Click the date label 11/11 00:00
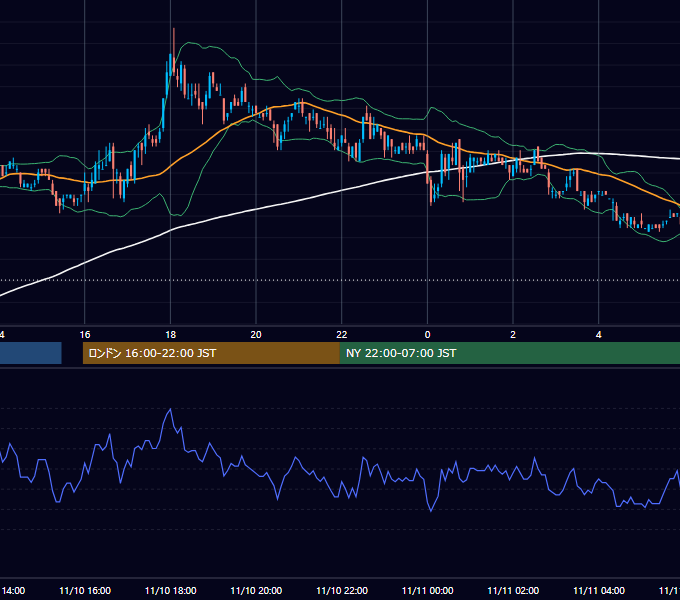The image size is (680, 600). 428,590
